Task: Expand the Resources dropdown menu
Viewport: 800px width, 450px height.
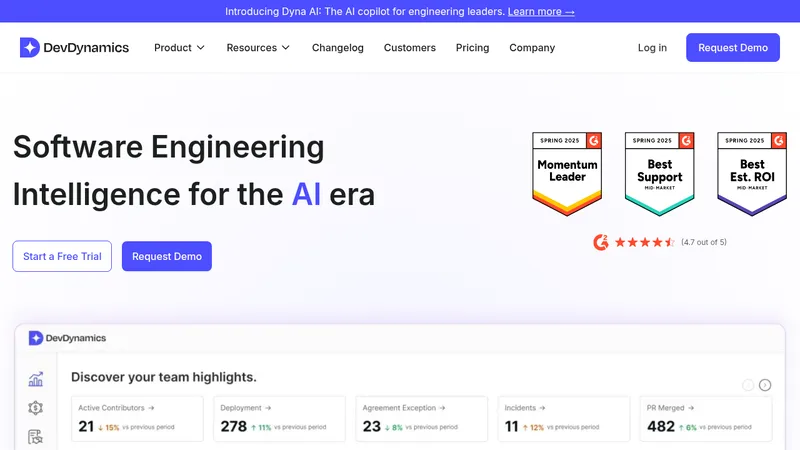Action: pos(258,47)
